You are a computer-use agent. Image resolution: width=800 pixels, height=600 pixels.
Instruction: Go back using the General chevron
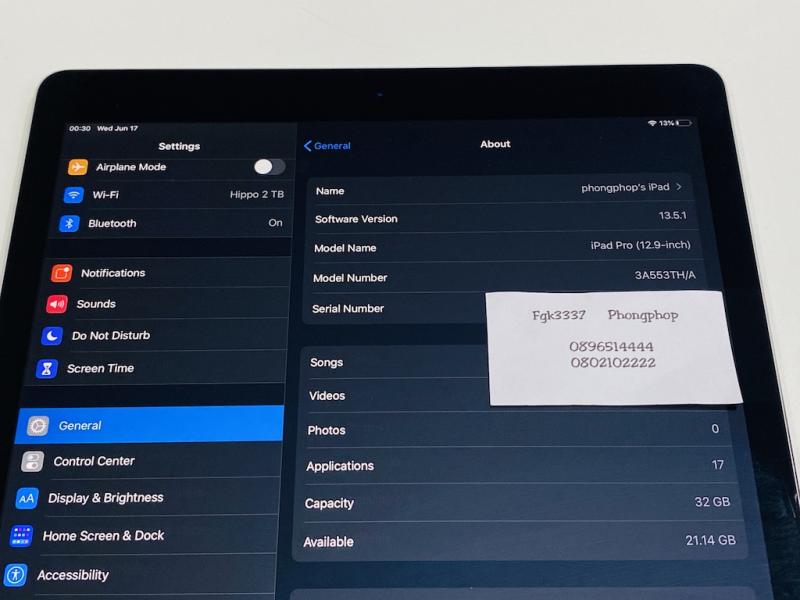[x=308, y=146]
